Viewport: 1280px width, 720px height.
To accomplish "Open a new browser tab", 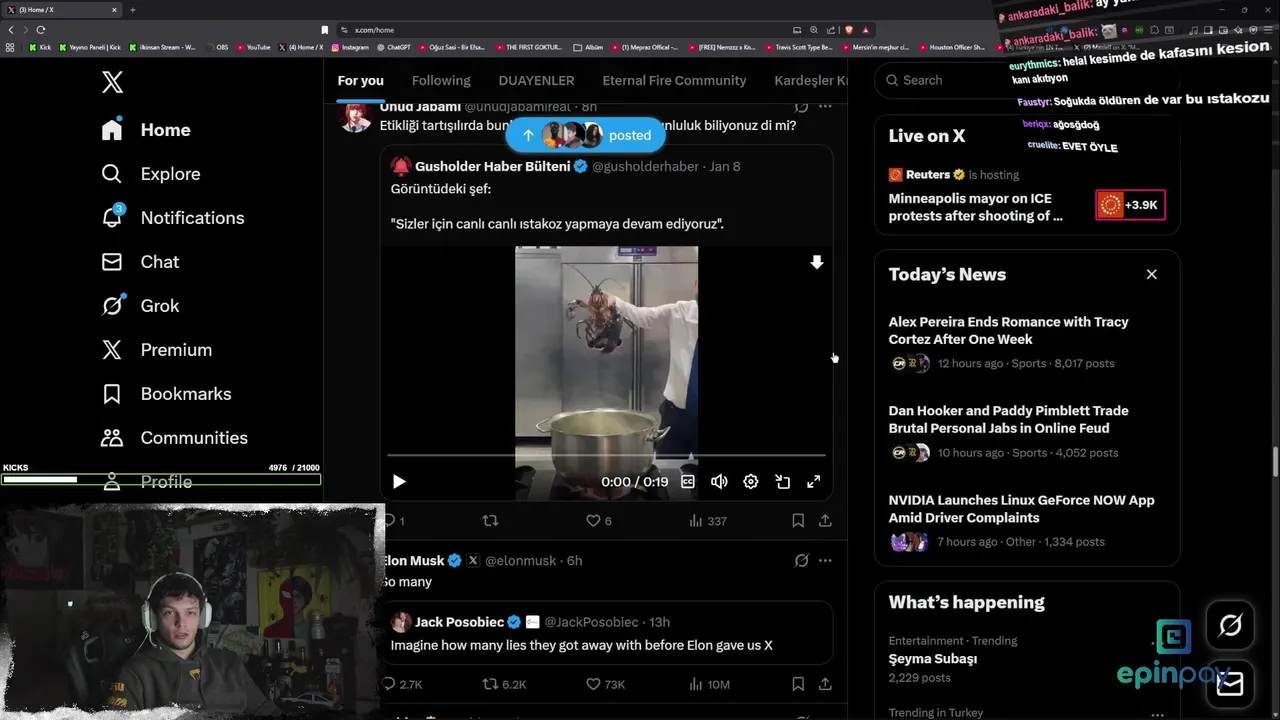I will (x=132, y=10).
